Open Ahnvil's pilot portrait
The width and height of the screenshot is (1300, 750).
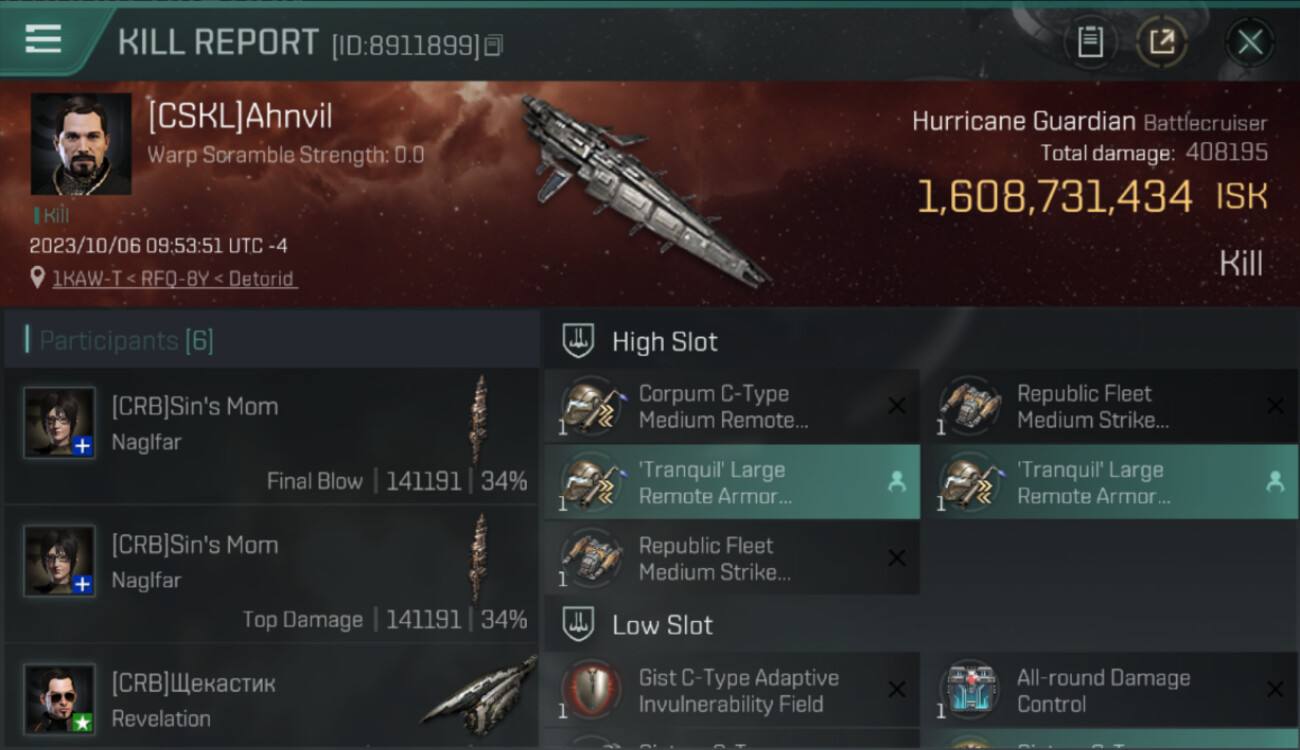pos(81,144)
